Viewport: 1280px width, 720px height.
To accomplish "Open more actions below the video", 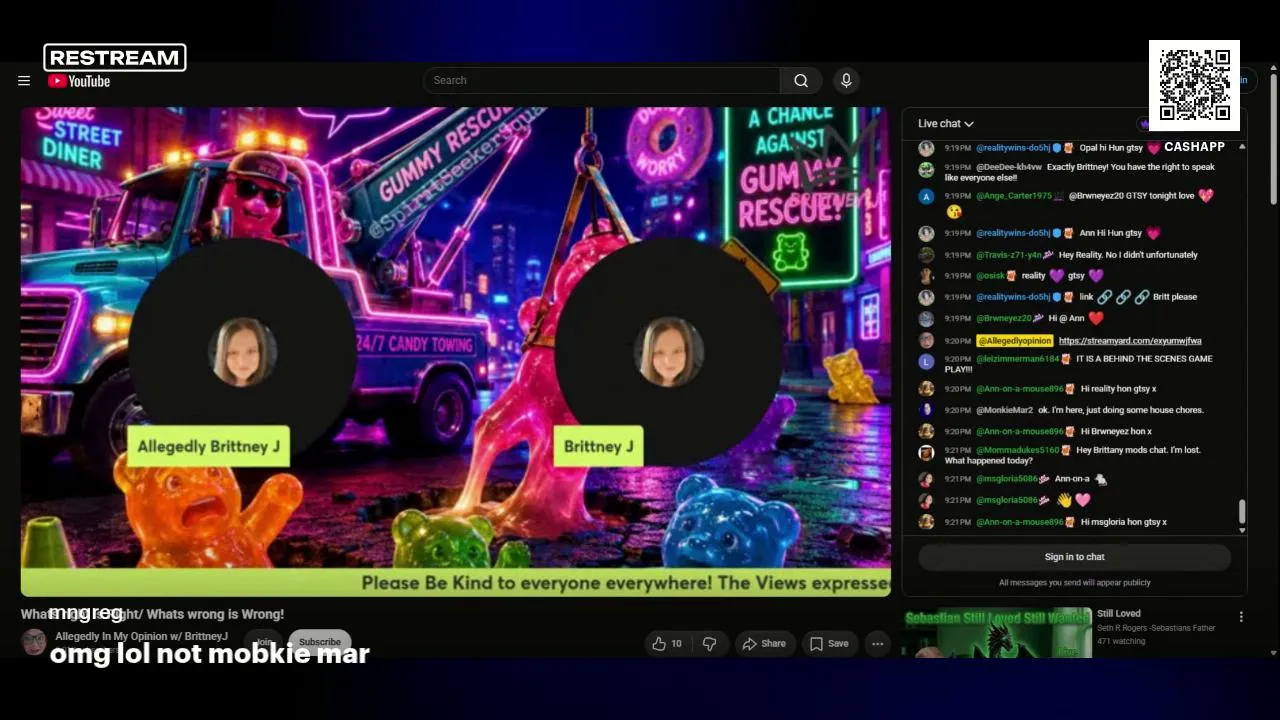I will [878, 644].
